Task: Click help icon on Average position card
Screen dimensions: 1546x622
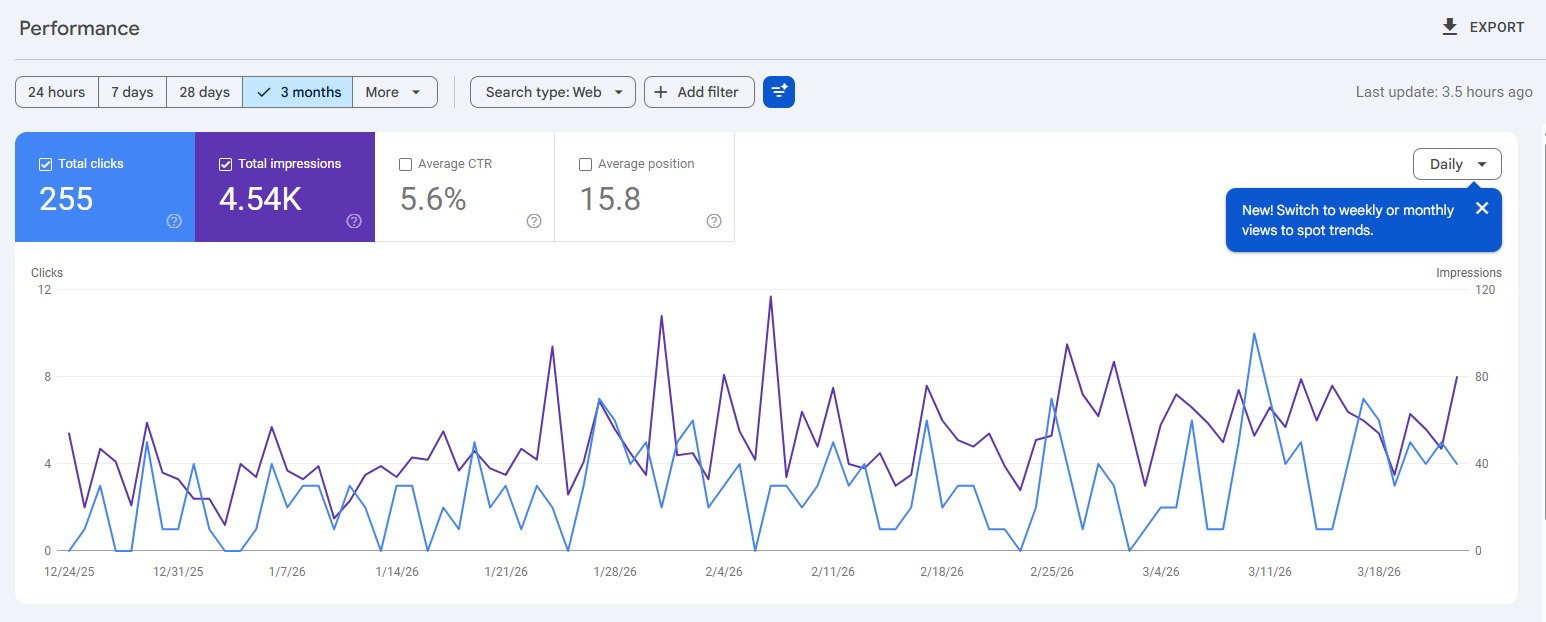Action: tap(714, 221)
